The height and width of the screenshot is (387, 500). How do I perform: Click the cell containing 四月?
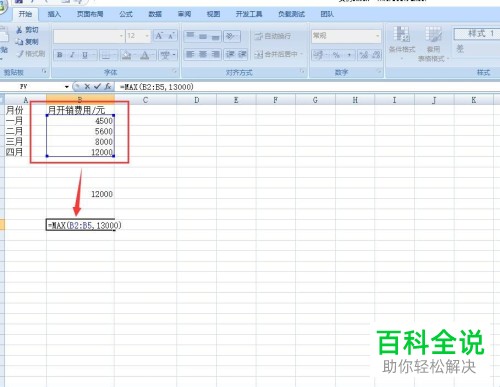26,152
